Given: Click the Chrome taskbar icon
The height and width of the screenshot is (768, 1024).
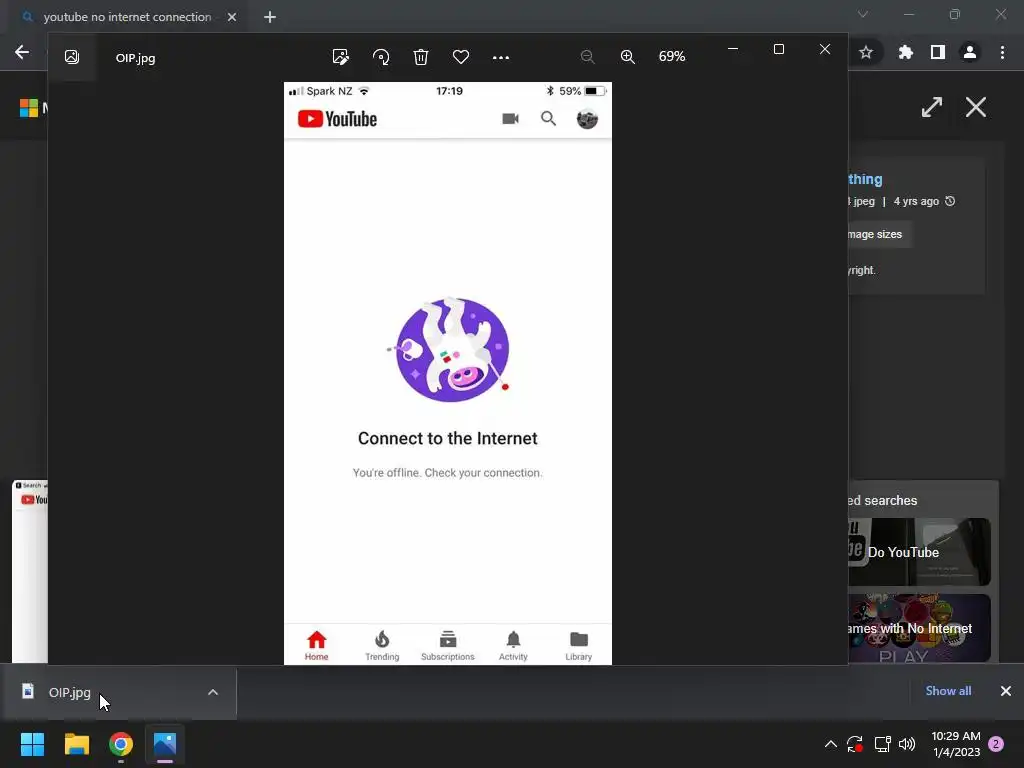Looking at the screenshot, I should click(x=121, y=744).
